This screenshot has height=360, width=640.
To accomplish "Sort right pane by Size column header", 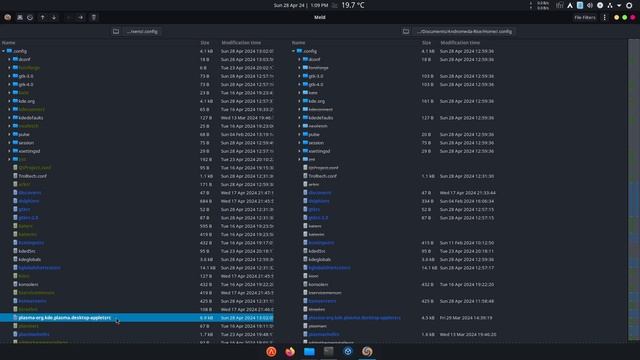I will click(x=427, y=42).
